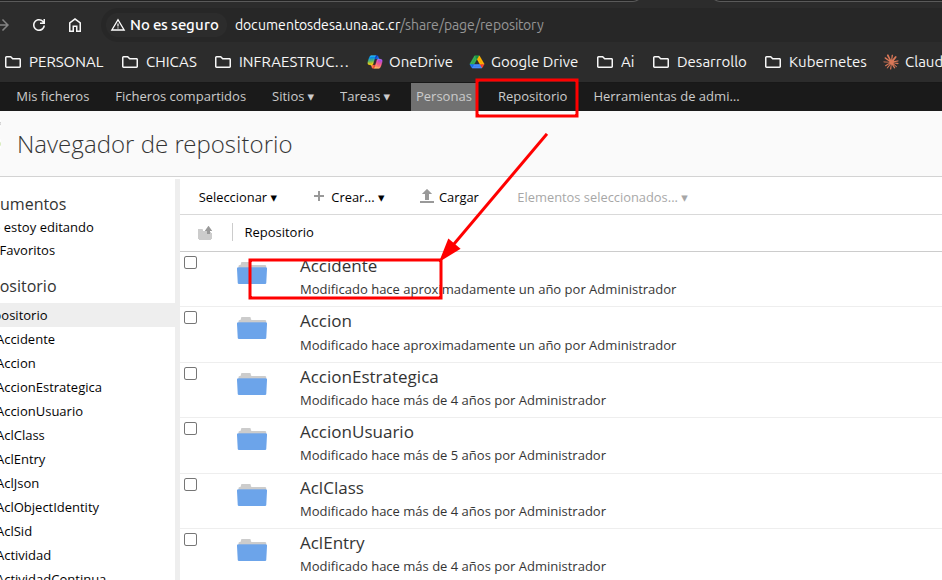Select AclJson in the sidebar tree
This screenshot has height=580, width=942.
tap(19, 483)
